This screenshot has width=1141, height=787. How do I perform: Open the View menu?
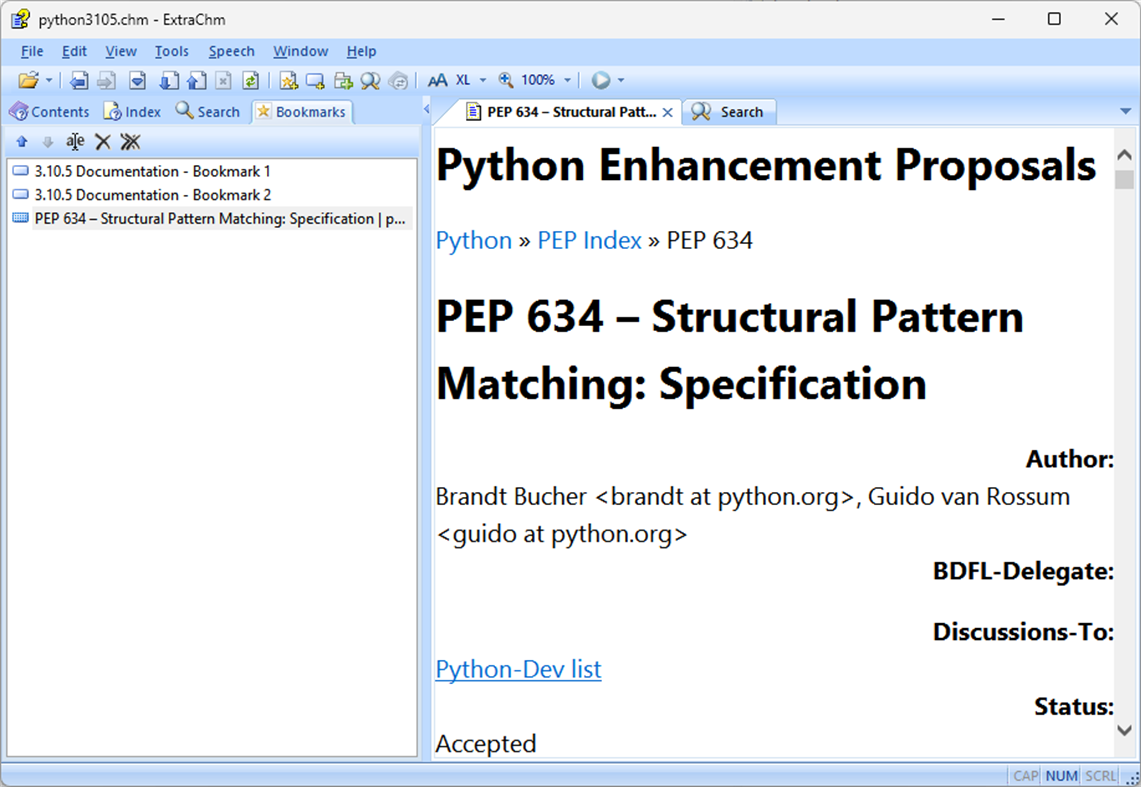[121, 52]
